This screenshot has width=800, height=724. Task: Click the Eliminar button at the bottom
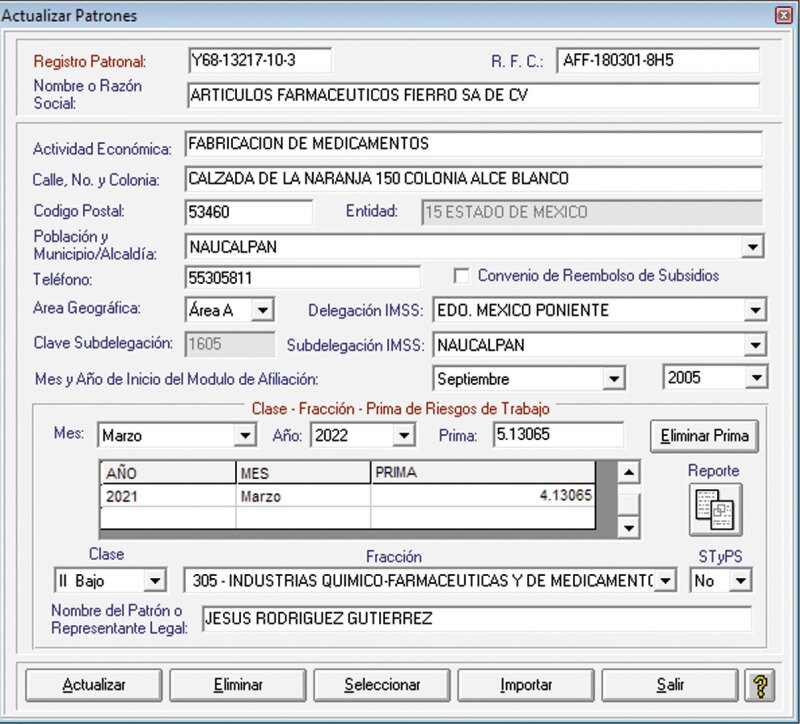(x=238, y=685)
